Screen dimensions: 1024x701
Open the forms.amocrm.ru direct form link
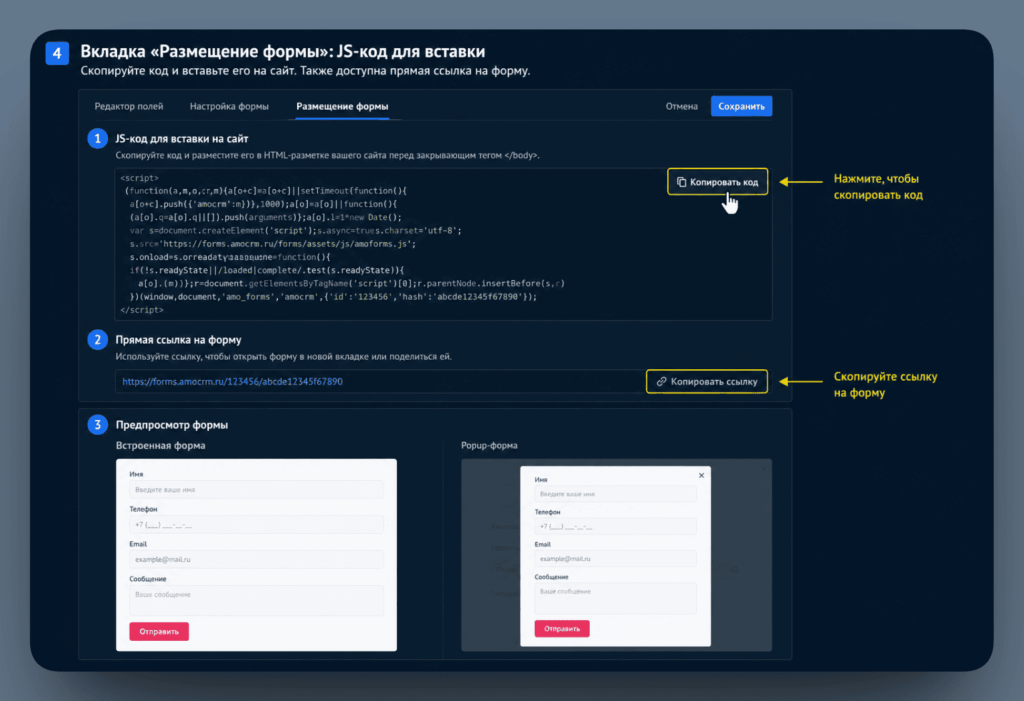coord(232,382)
